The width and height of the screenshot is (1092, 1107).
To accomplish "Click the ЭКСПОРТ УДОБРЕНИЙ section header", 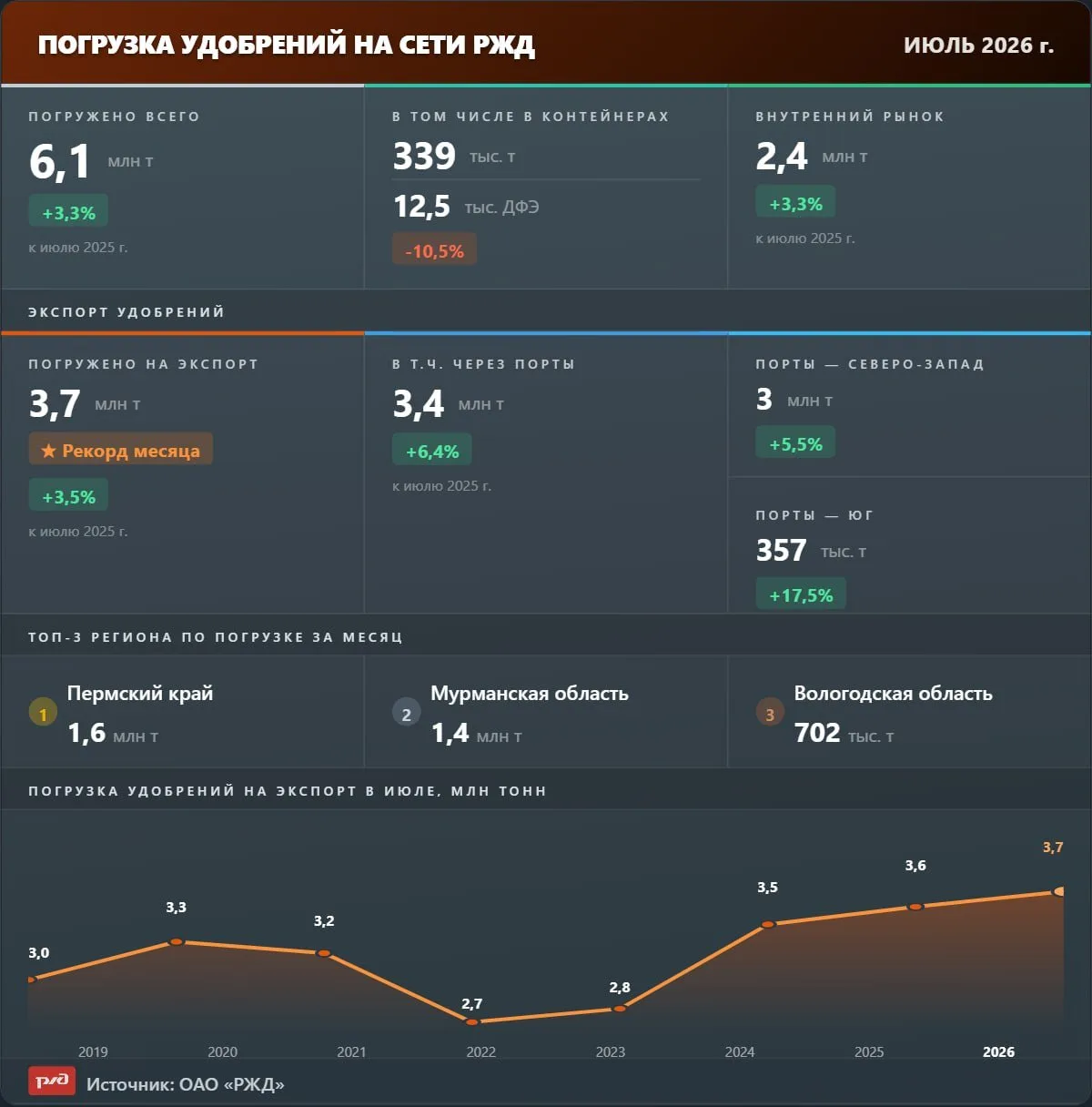I will coord(126,312).
